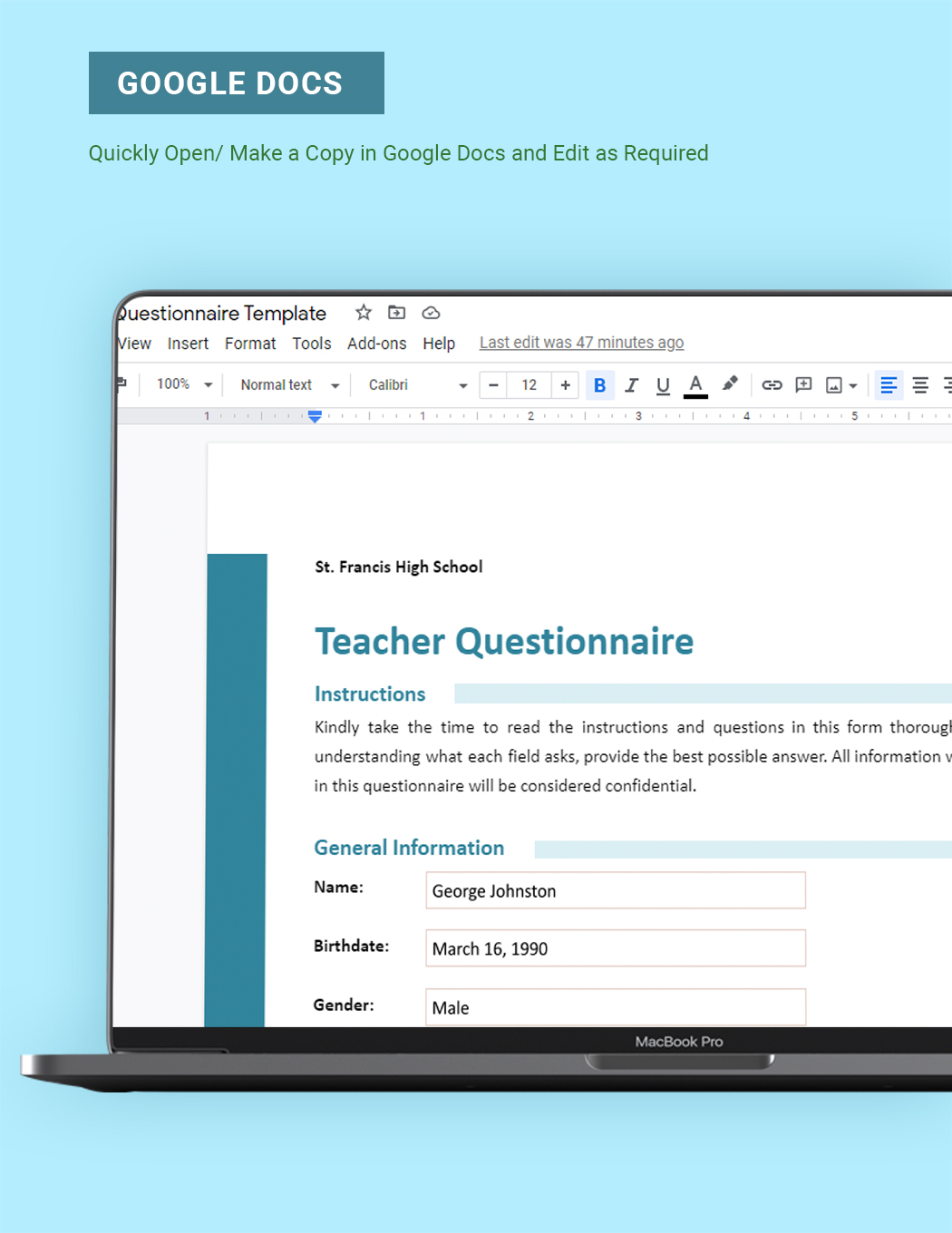View version history via last edit link
Viewport: 952px width, 1233px height.
(581, 342)
